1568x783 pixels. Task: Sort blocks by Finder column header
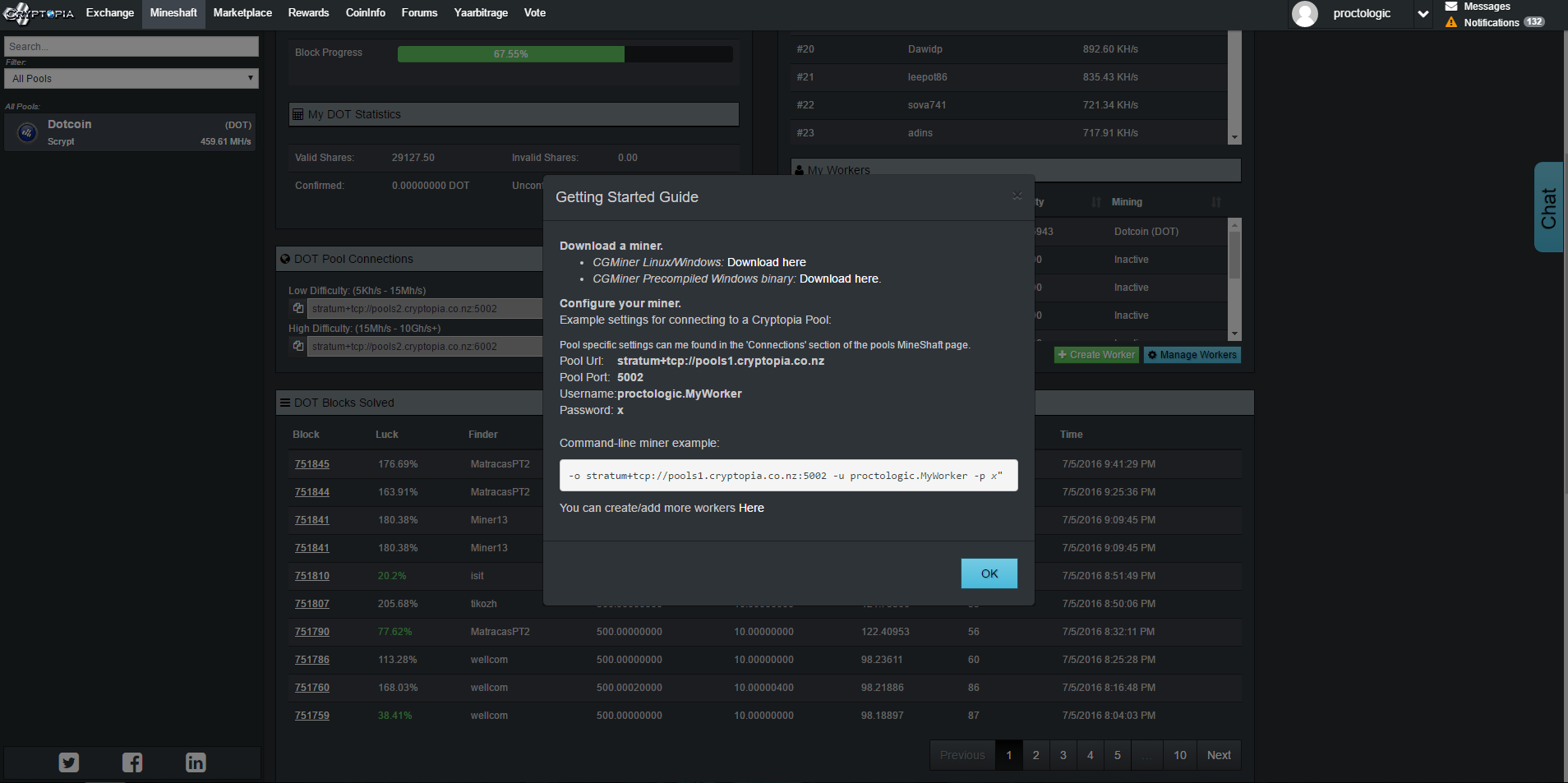[483, 435]
